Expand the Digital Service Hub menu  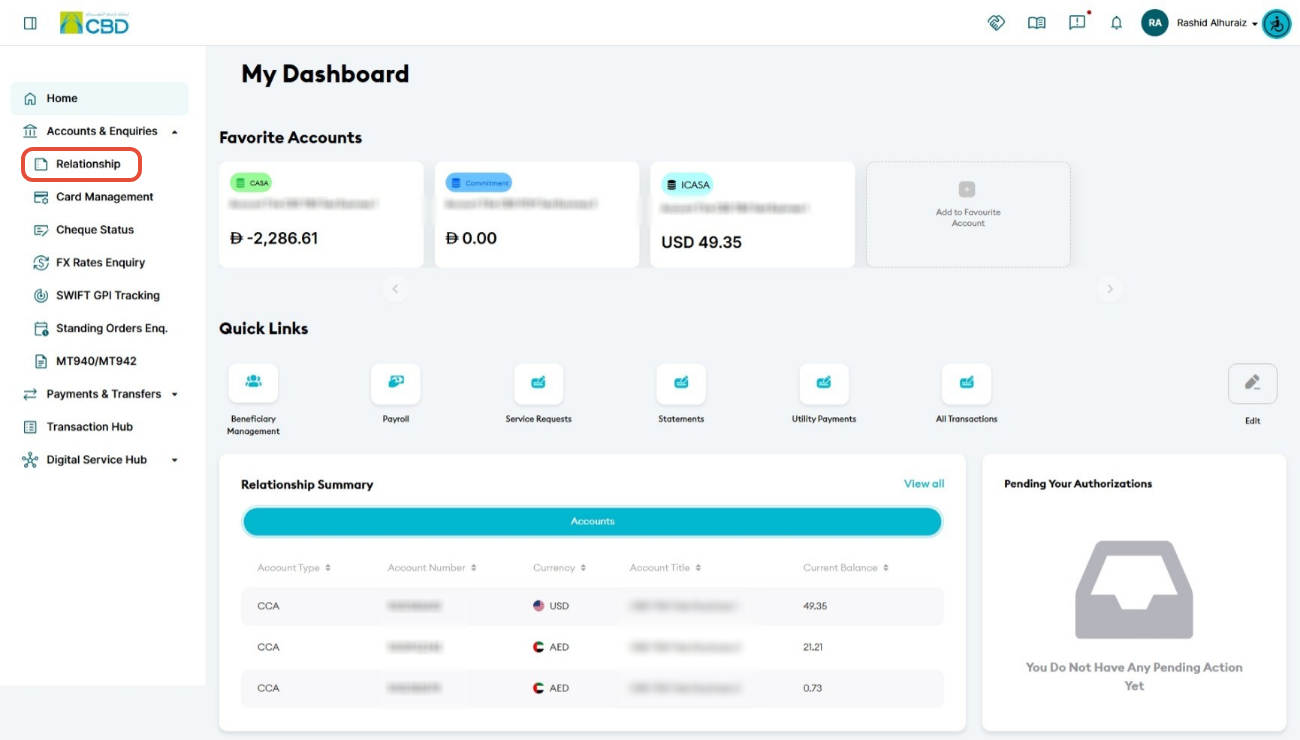click(100, 460)
